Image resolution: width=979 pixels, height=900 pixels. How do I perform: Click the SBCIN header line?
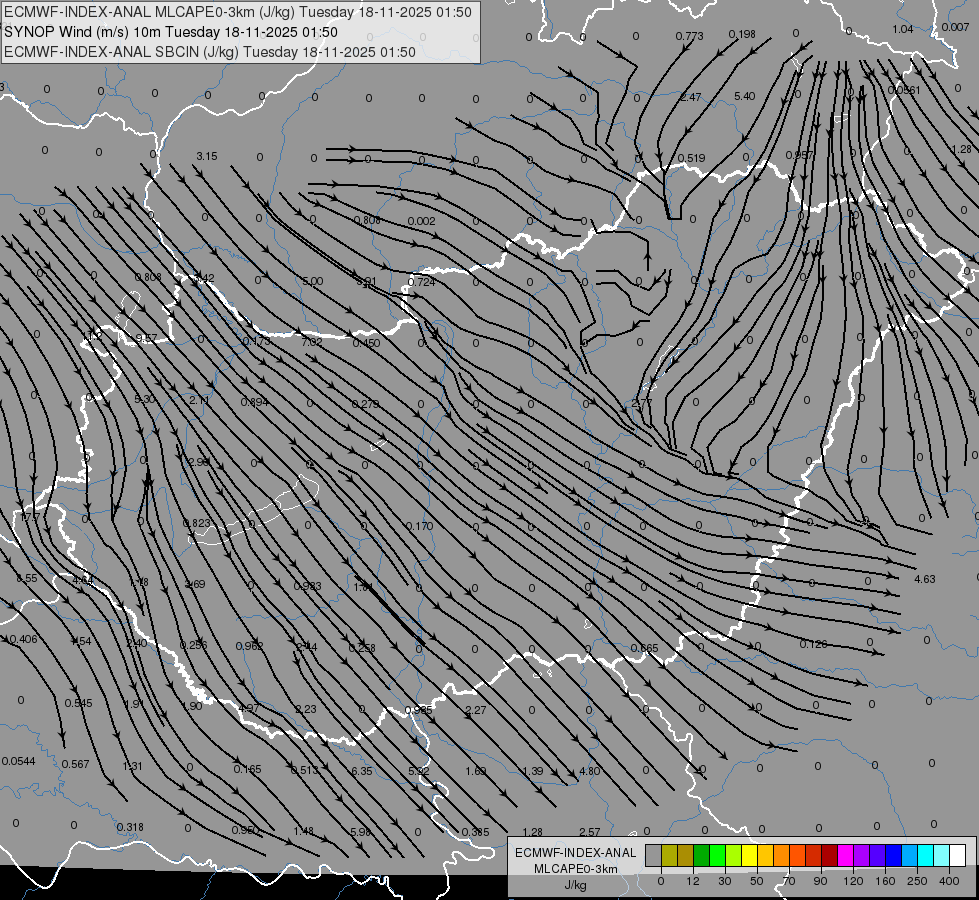[210, 52]
